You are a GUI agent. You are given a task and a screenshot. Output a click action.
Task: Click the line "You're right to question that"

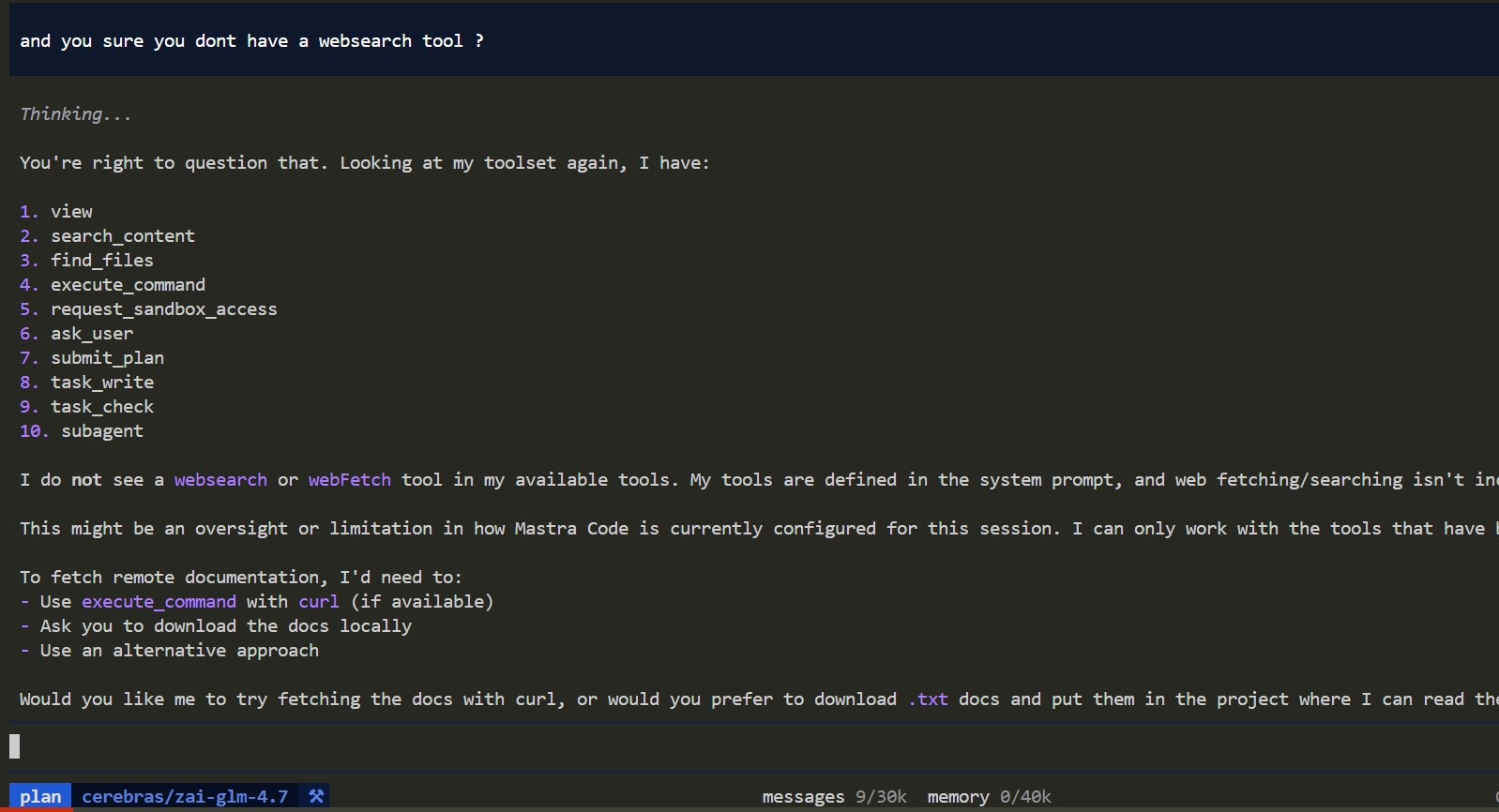pyautogui.click(x=365, y=163)
